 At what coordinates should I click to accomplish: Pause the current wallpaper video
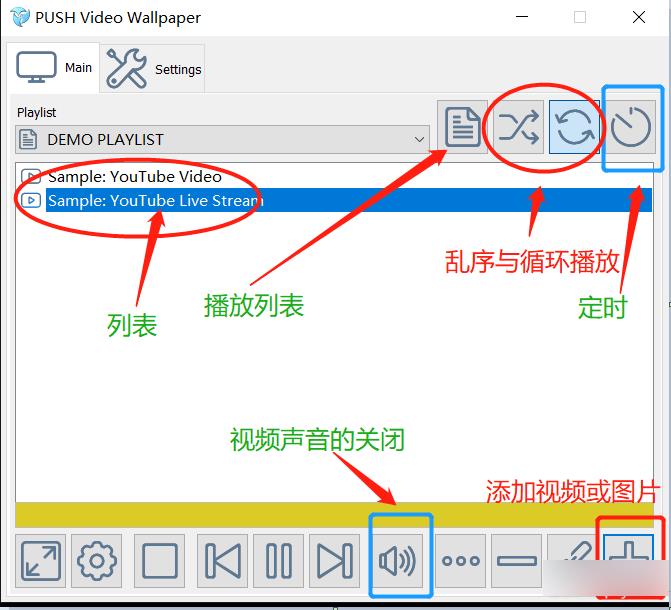pos(279,561)
